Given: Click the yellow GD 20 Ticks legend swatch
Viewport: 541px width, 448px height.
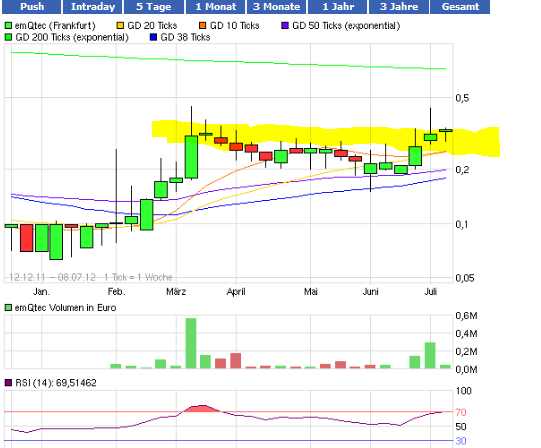Looking at the screenshot, I should coord(120,26).
